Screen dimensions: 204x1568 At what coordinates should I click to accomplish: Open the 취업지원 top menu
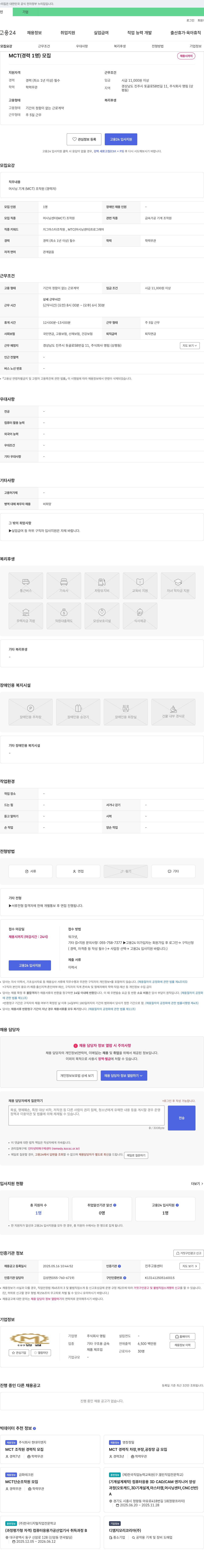[68, 33]
